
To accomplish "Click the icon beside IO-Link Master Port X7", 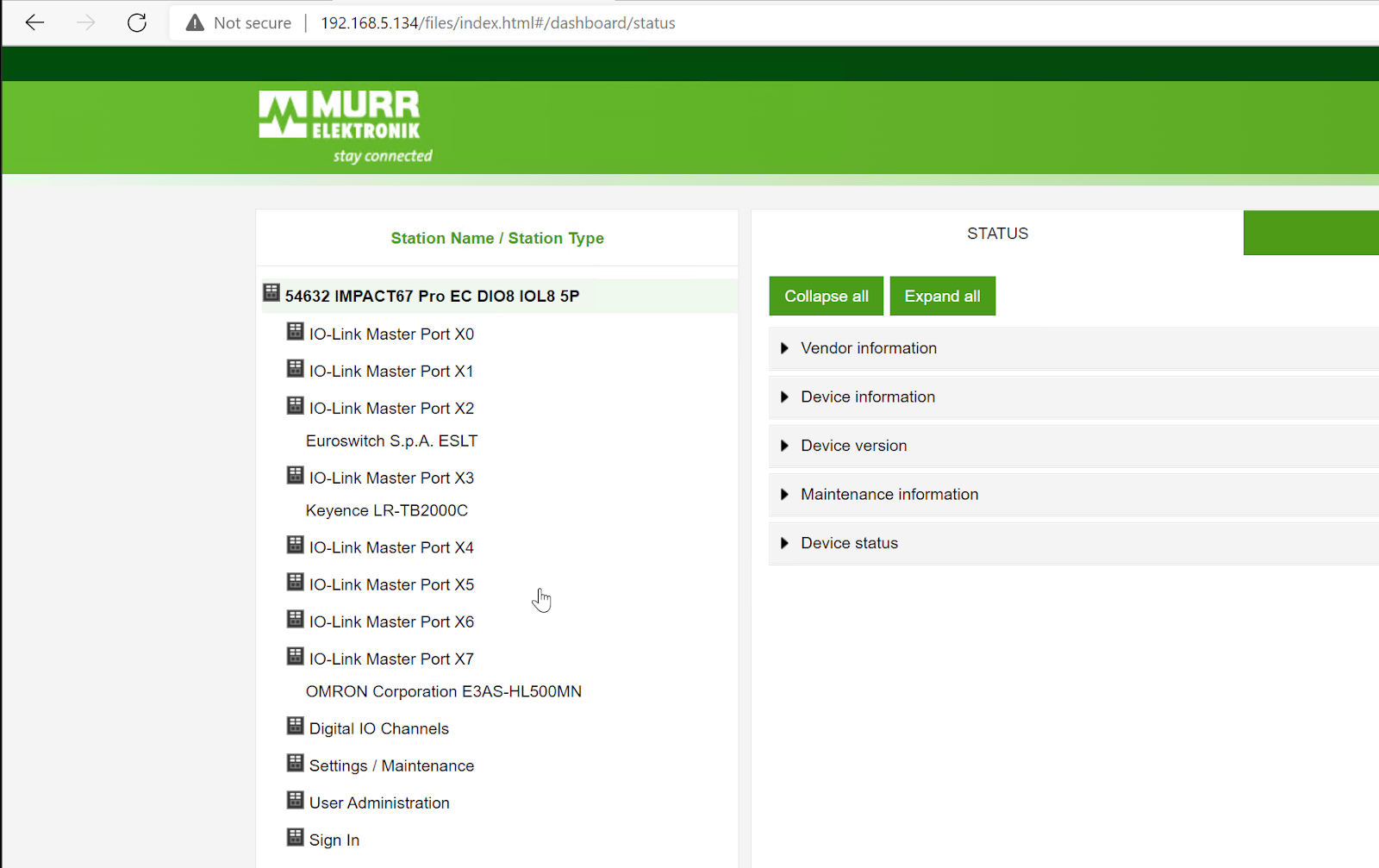I will coord(296,656).
